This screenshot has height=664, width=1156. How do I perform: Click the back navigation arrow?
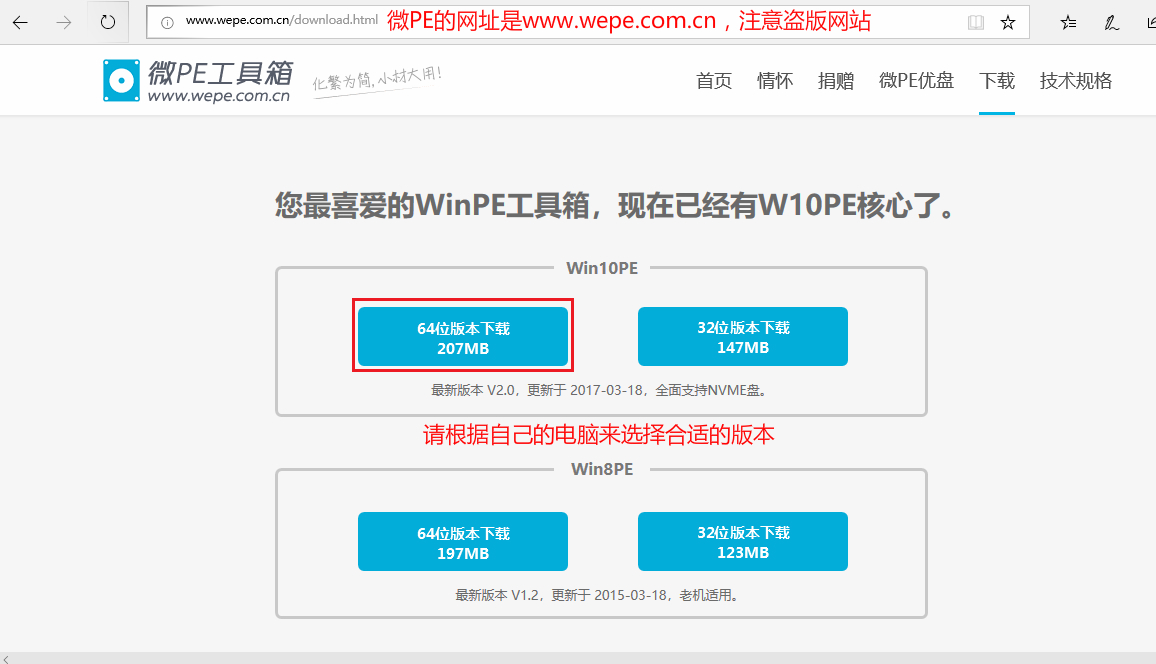click(x=20, y=21)
